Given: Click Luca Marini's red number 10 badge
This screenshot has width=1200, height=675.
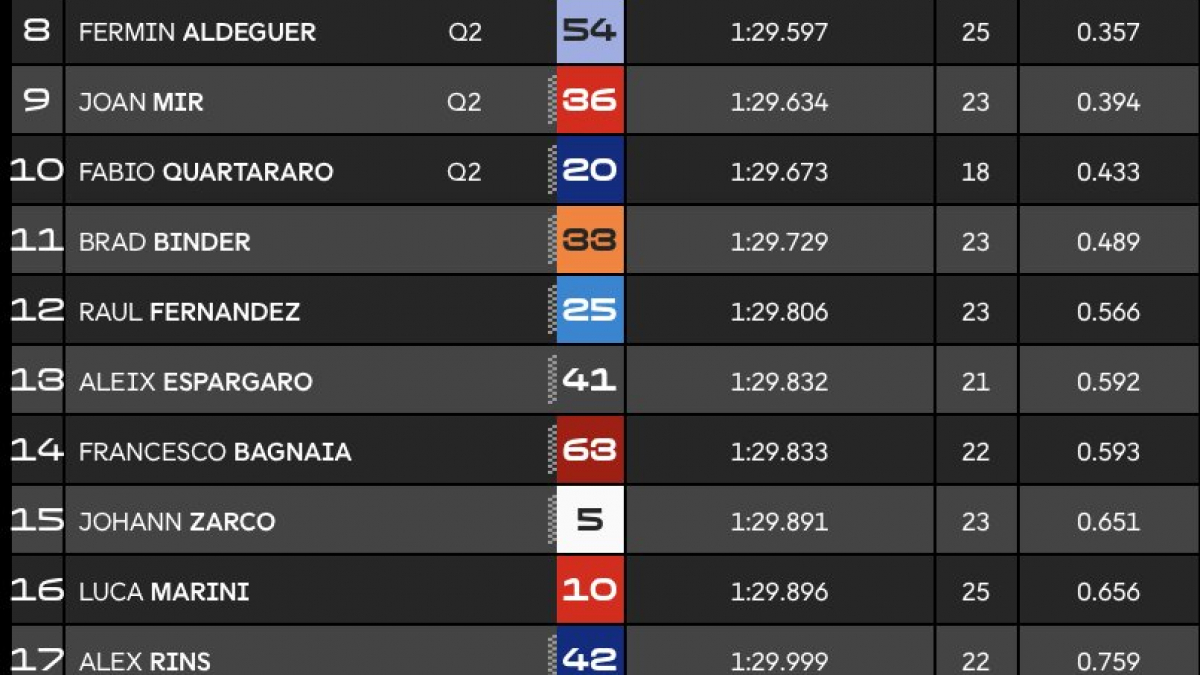Looking at the screenshot, I should tap(590, 590).
